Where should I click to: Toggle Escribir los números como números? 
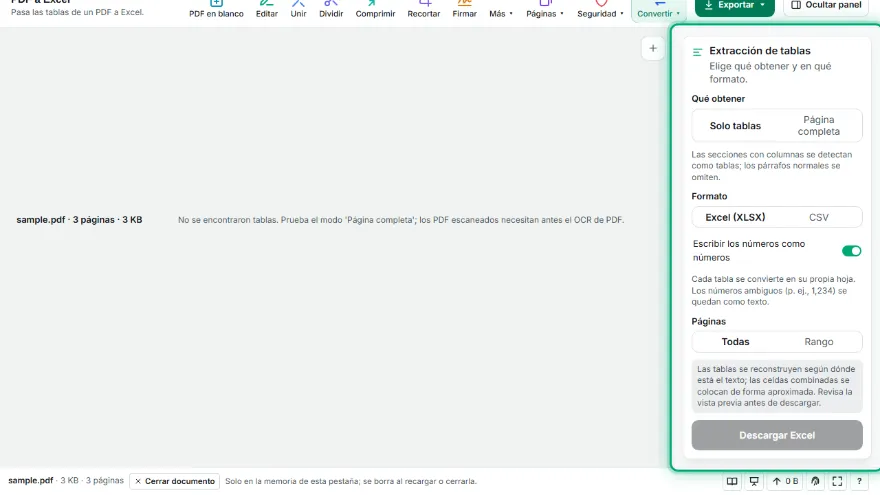[x=851, y=251]
